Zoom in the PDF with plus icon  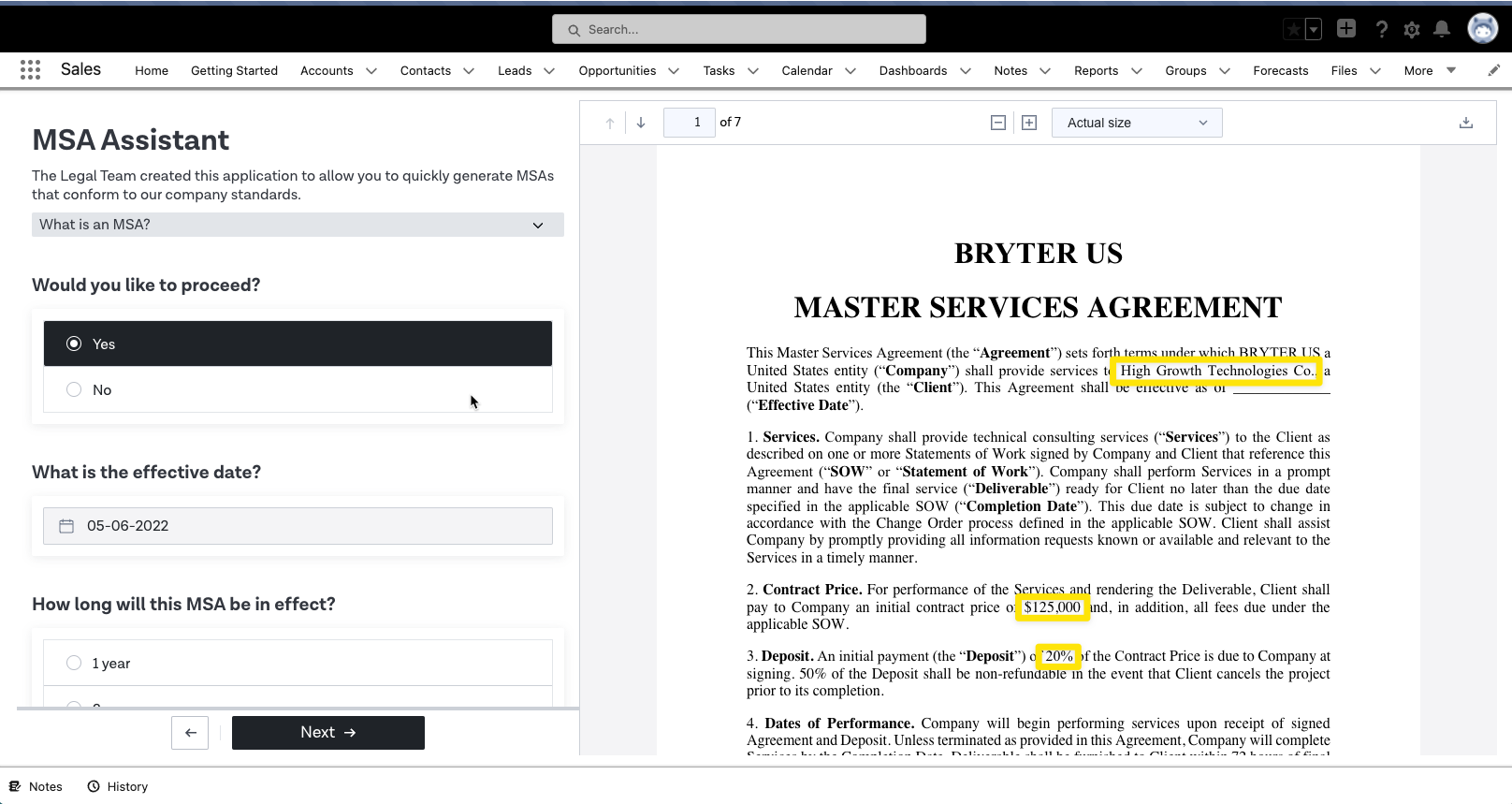(x=1029, y=123)
